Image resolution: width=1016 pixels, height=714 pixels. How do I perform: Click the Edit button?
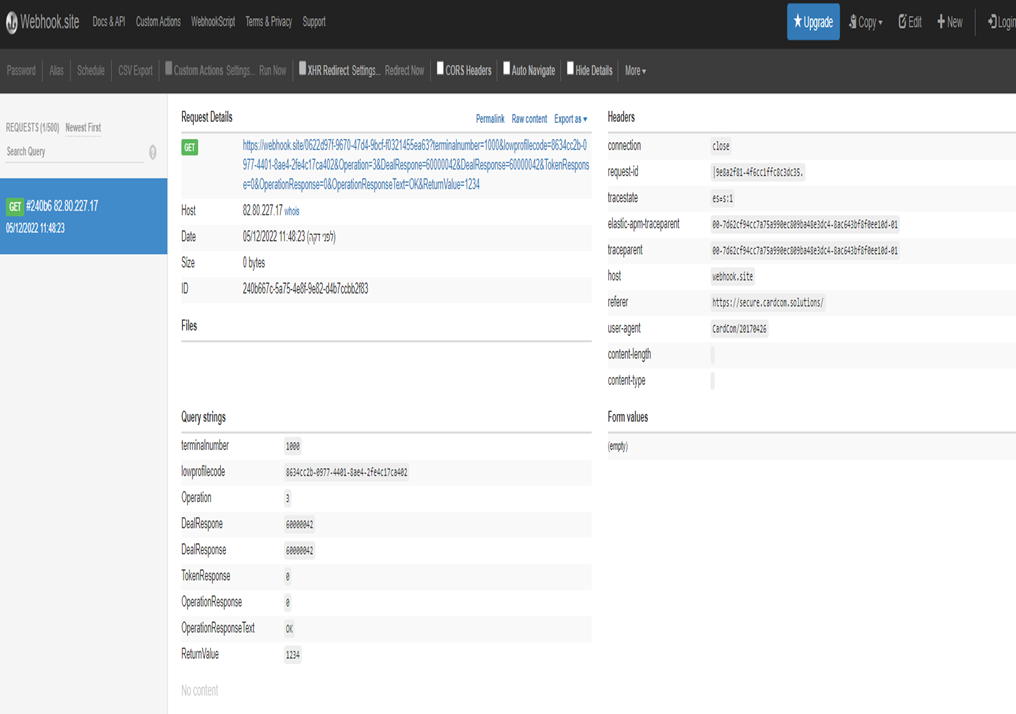910,22
